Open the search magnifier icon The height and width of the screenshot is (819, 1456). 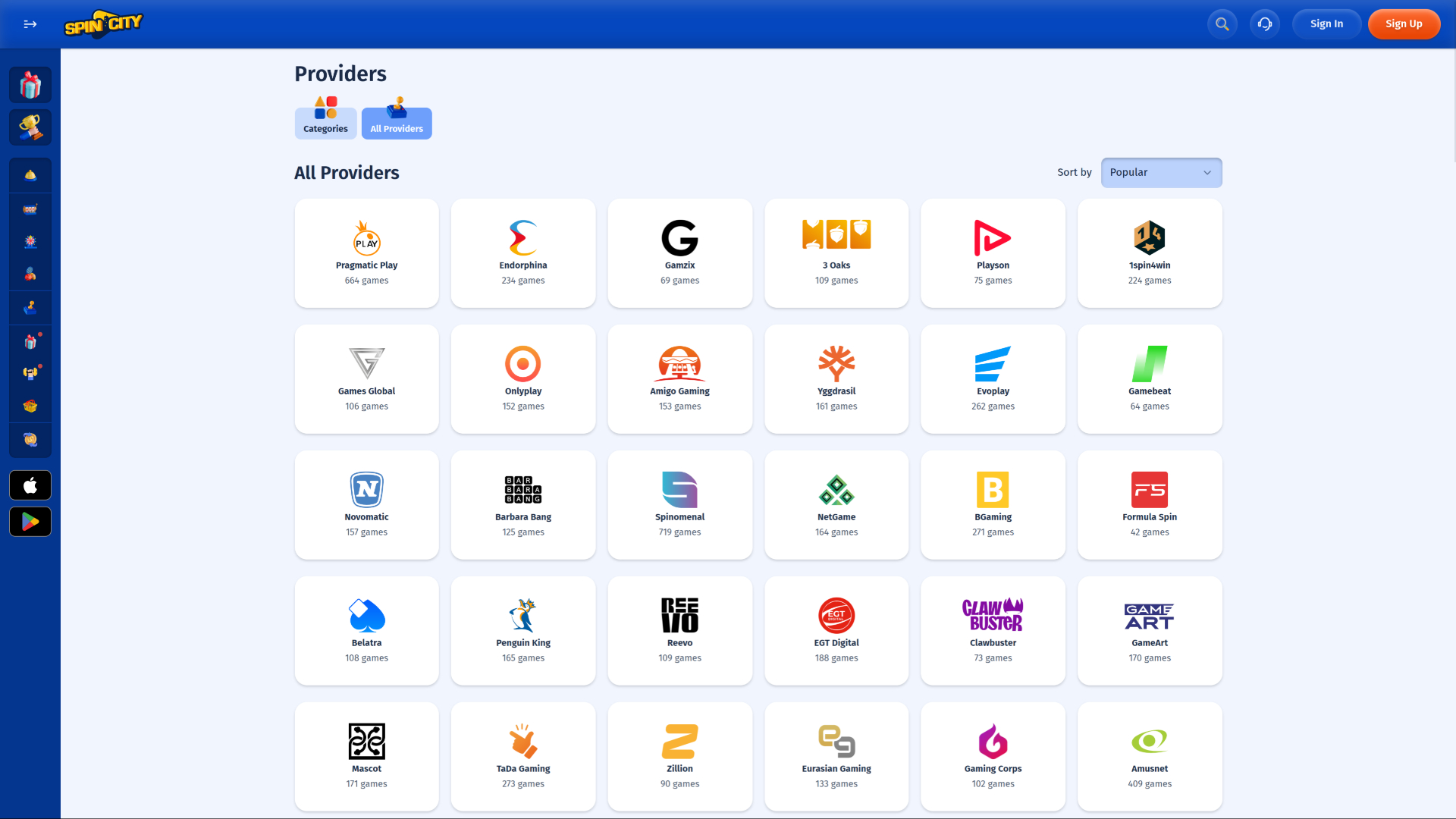coord(1222,24)
